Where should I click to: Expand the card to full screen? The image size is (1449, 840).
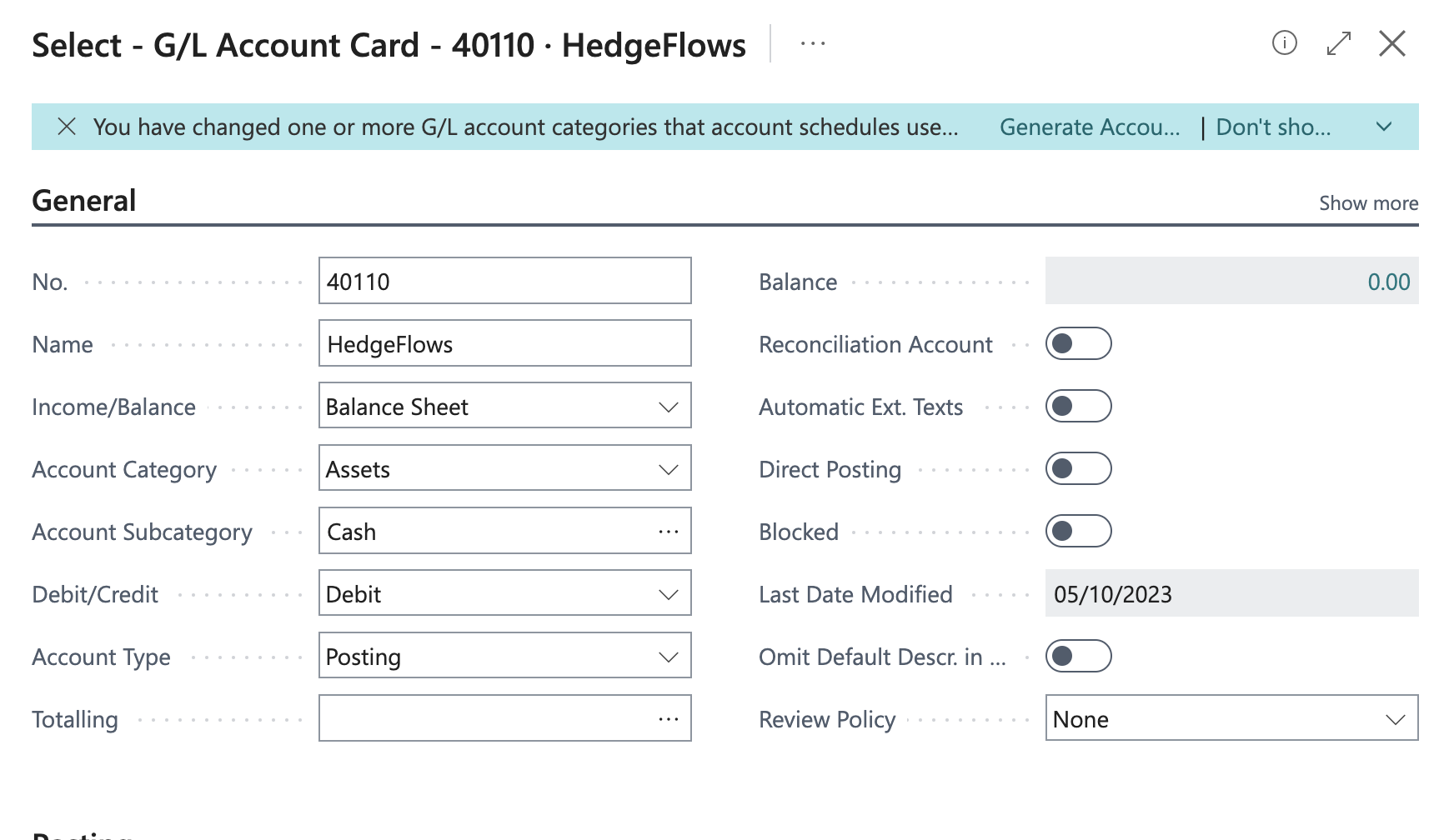(1338, 43)
